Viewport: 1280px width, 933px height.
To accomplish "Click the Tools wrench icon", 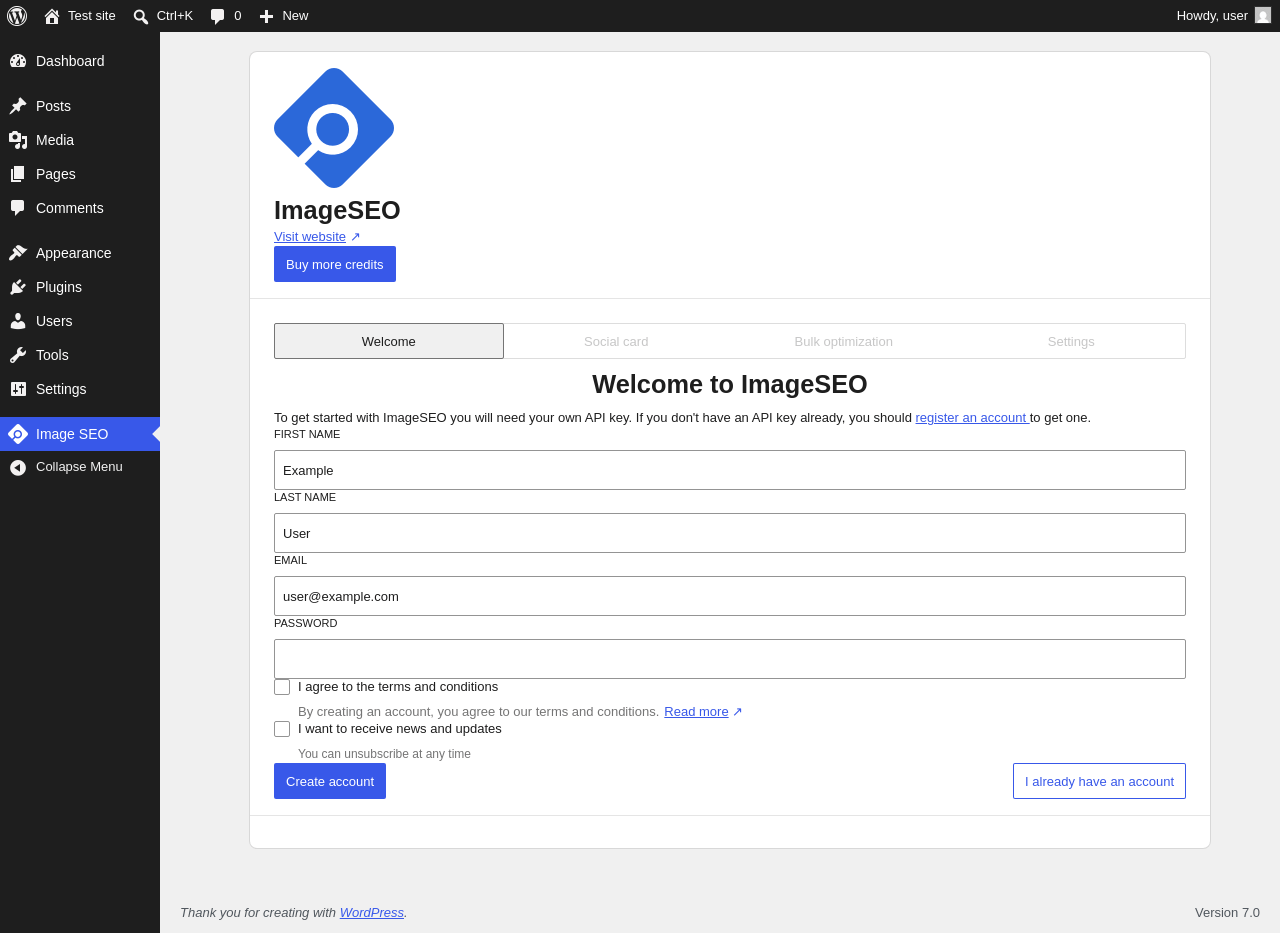I will [x=18, y=355].
